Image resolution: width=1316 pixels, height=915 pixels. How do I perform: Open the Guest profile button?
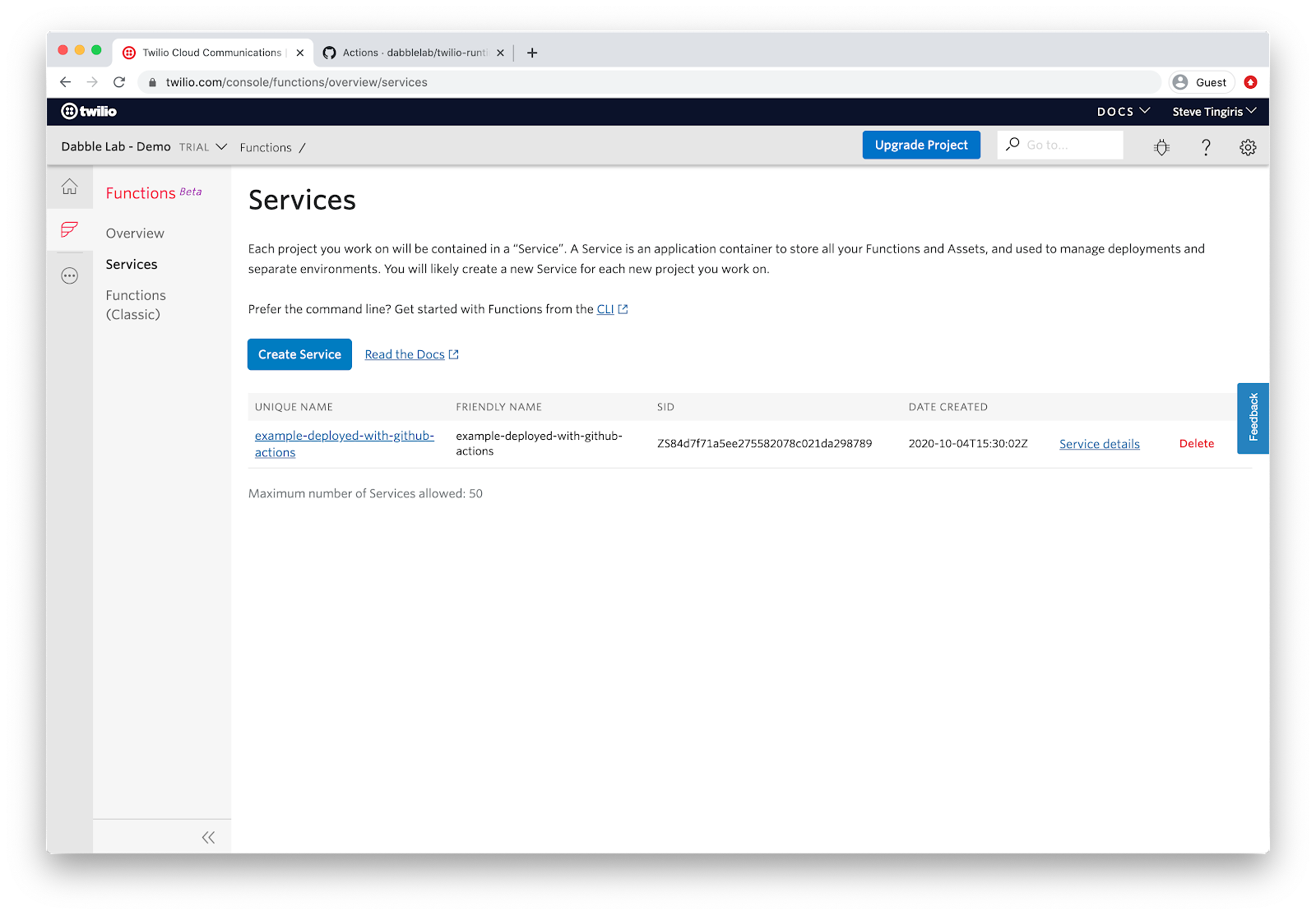[1201, 82]
